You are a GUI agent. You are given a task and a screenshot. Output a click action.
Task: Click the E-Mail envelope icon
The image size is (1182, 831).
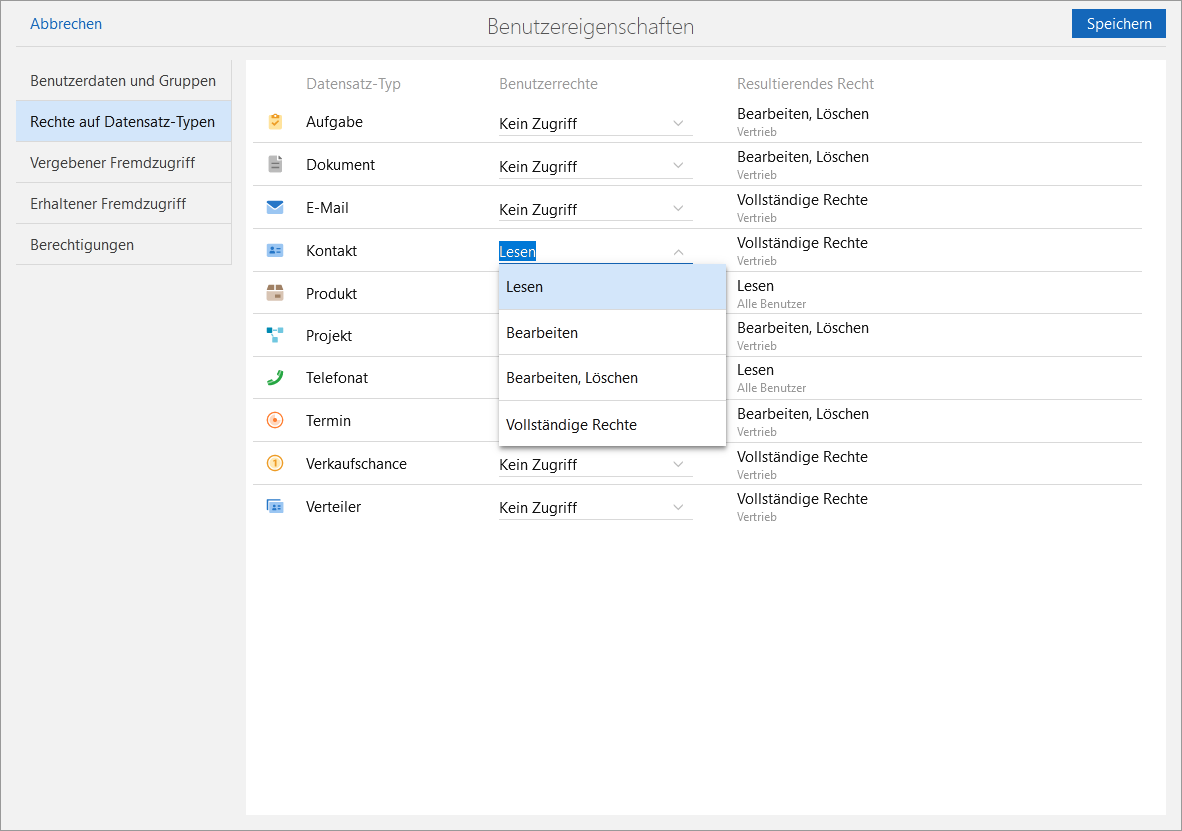coord(275,208)
